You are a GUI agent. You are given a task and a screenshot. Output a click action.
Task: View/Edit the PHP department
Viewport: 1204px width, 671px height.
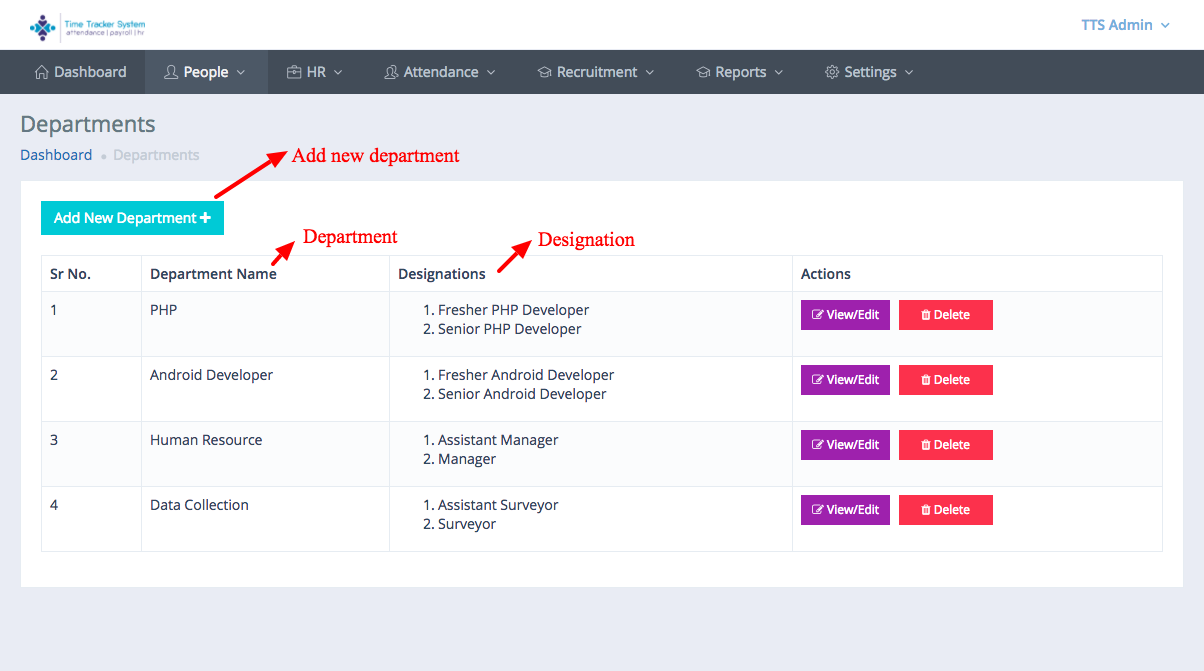point(845,315)
